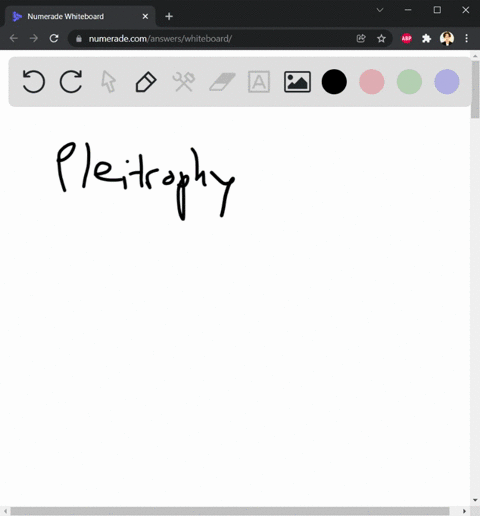Open the ABP Adblock Plus extension

[406, 38]
